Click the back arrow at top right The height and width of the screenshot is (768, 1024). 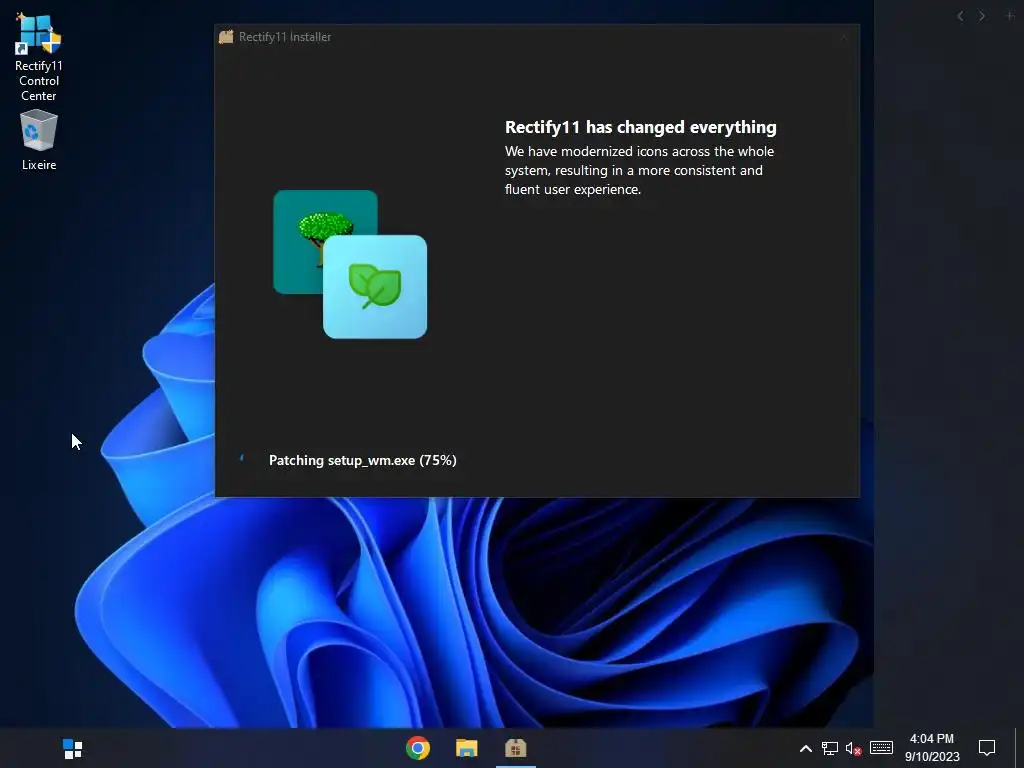click(960, 16)
